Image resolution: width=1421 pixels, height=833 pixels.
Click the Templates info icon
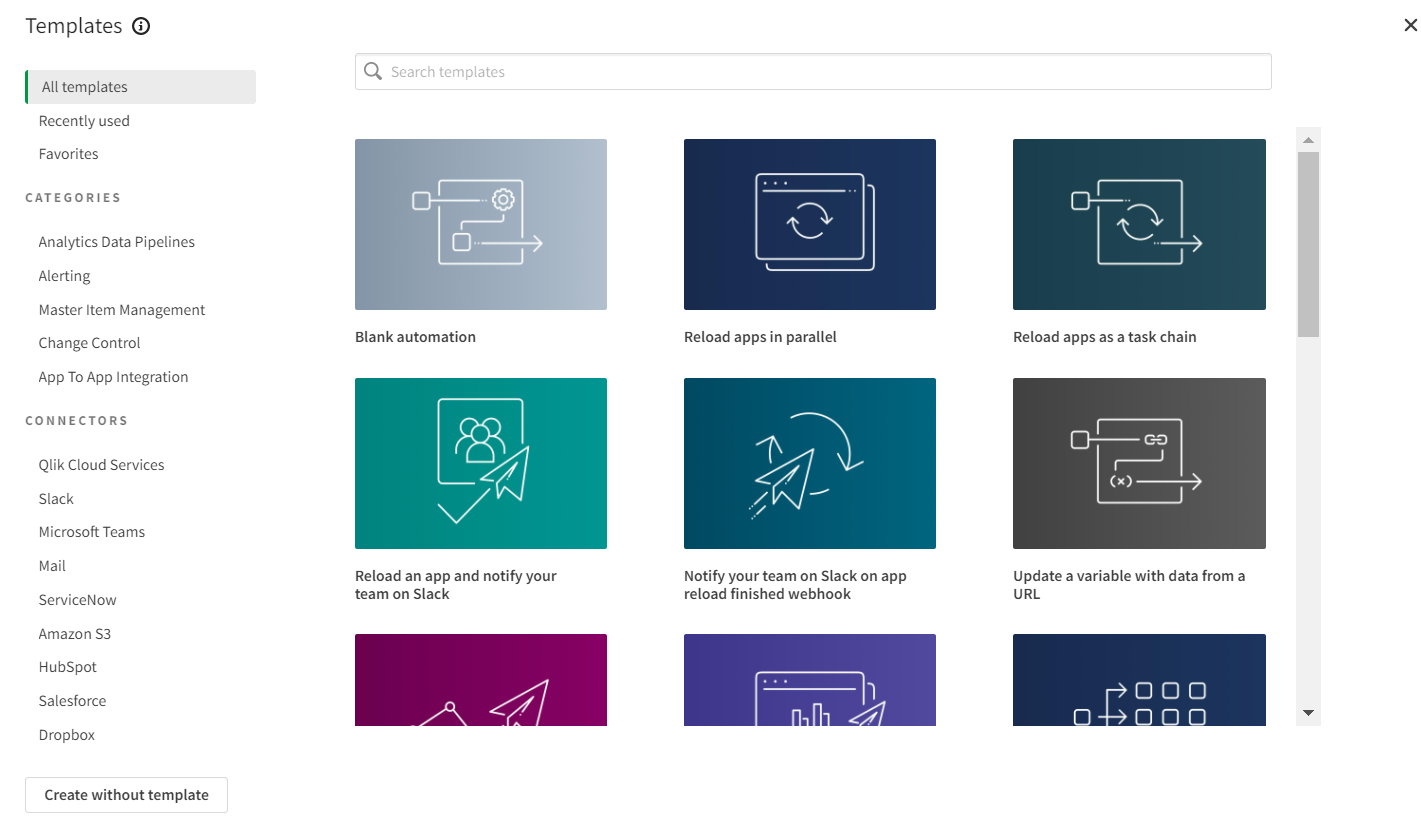[141, 27]
